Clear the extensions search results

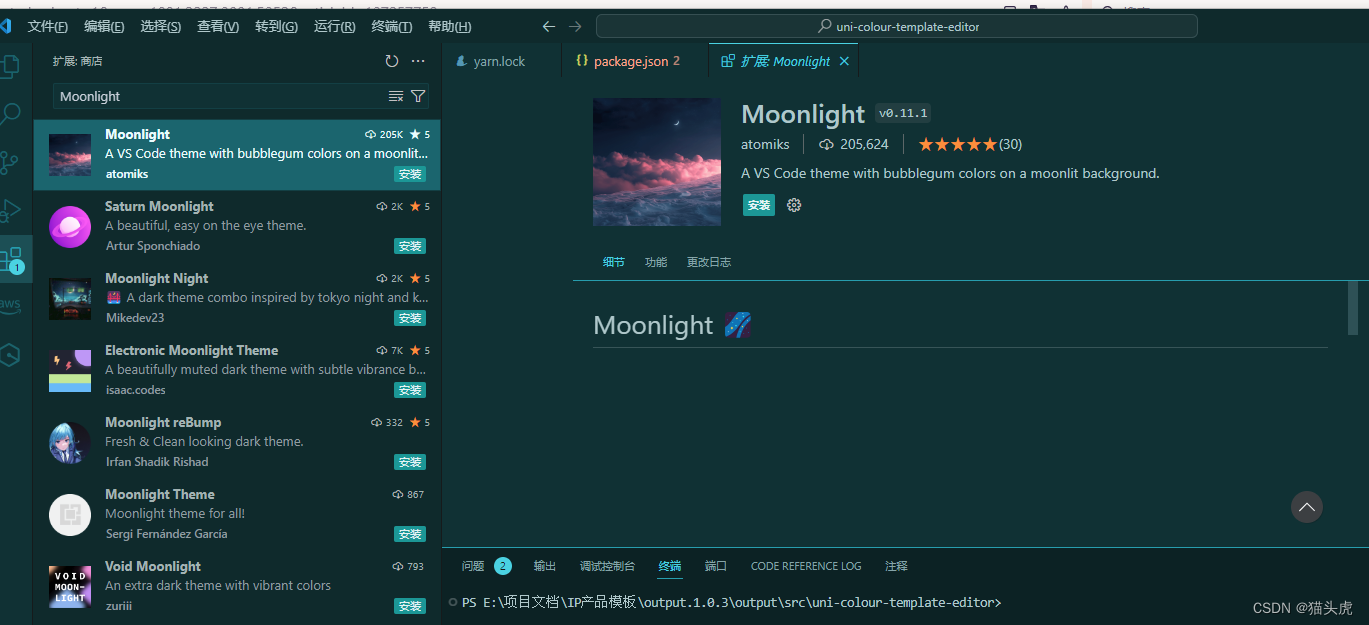click(397, 96)
